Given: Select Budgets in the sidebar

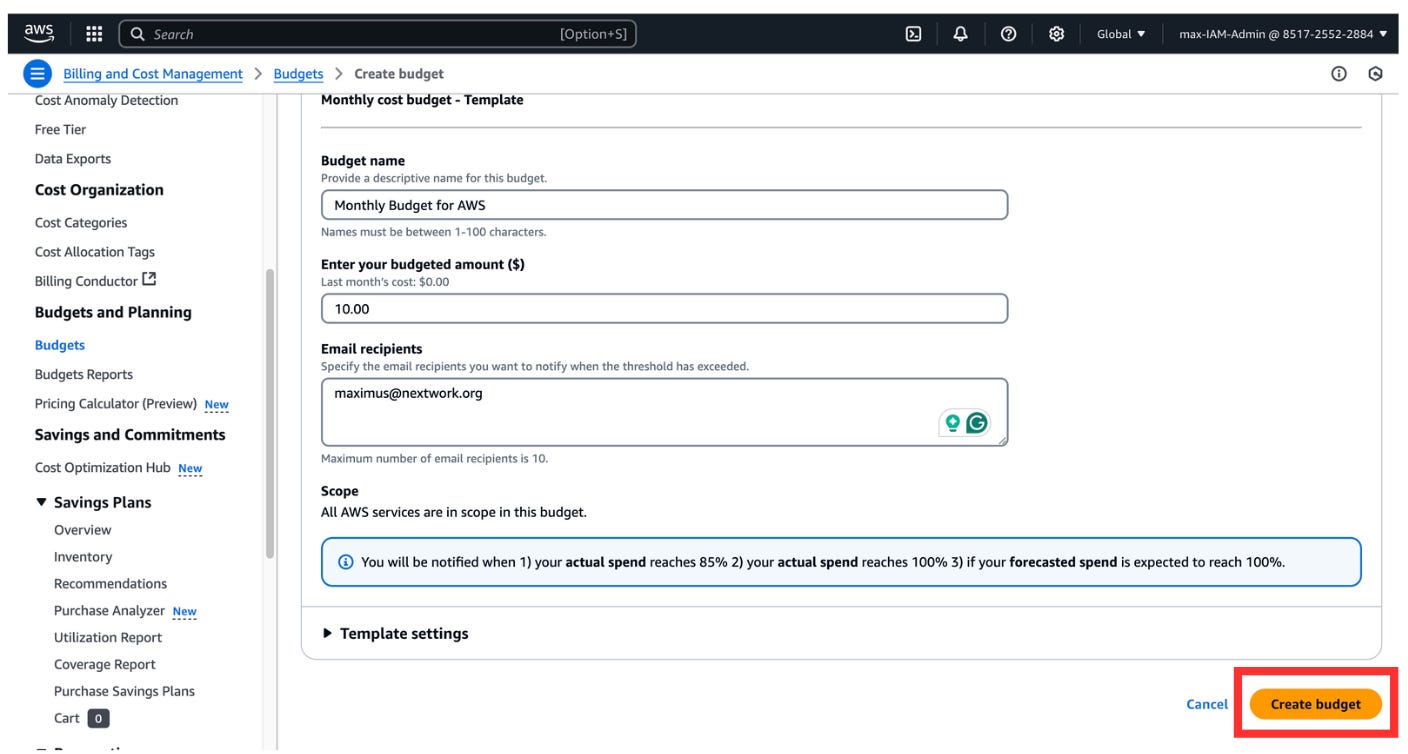Looking at the screenshot, I should tap(60, 345).
